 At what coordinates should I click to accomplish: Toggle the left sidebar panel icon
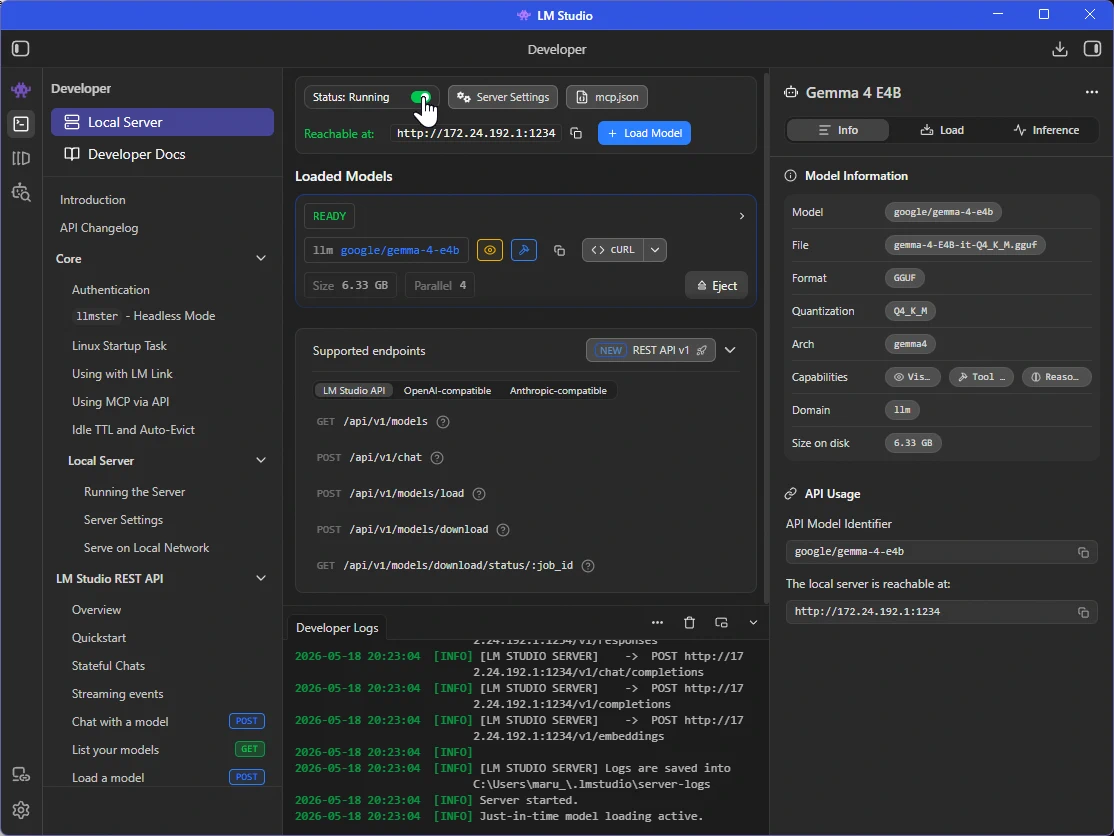[x=21, y=49]
